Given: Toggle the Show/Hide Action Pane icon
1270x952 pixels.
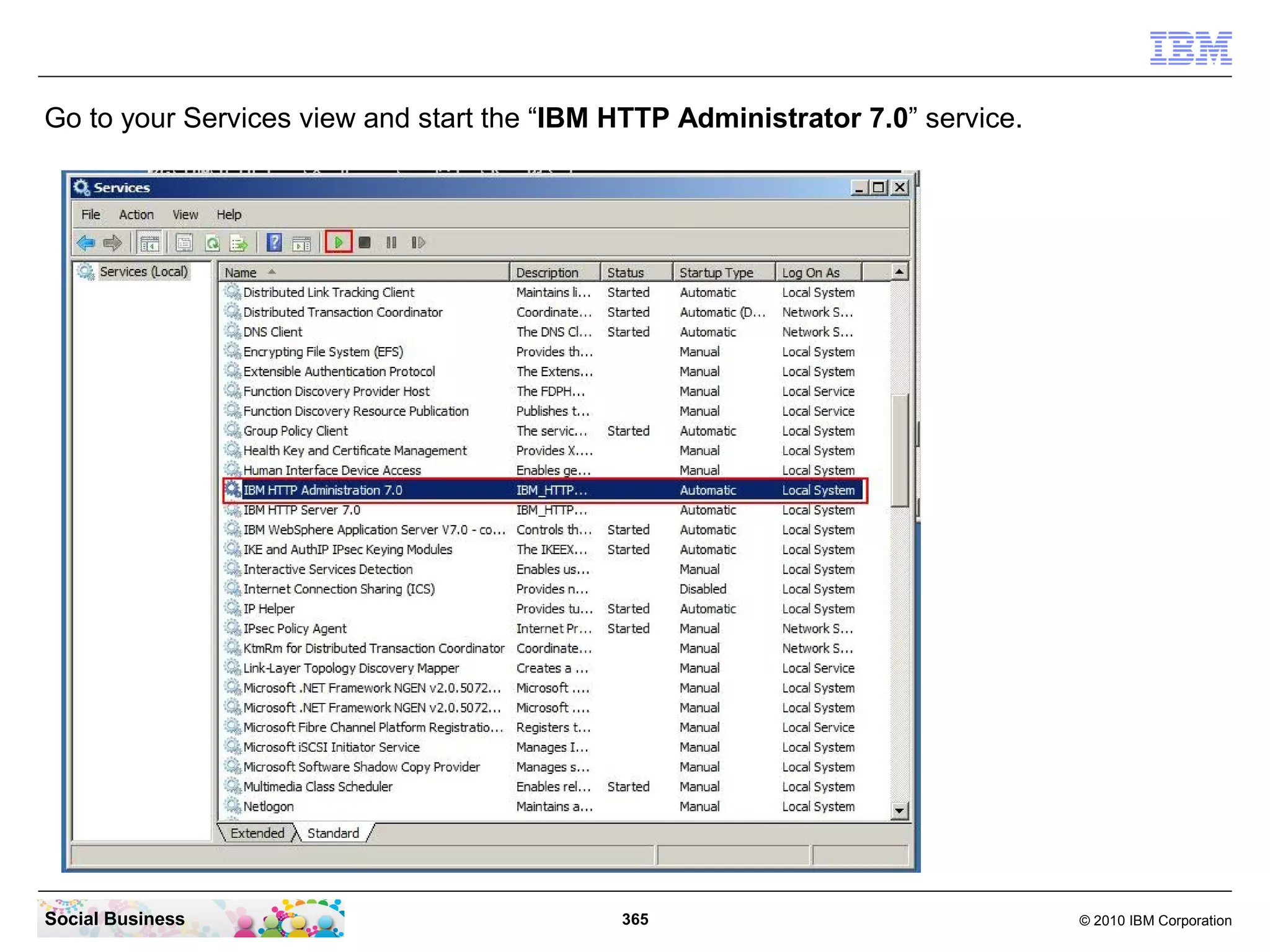Looking at the screenshot, I should tap(301, 243).
